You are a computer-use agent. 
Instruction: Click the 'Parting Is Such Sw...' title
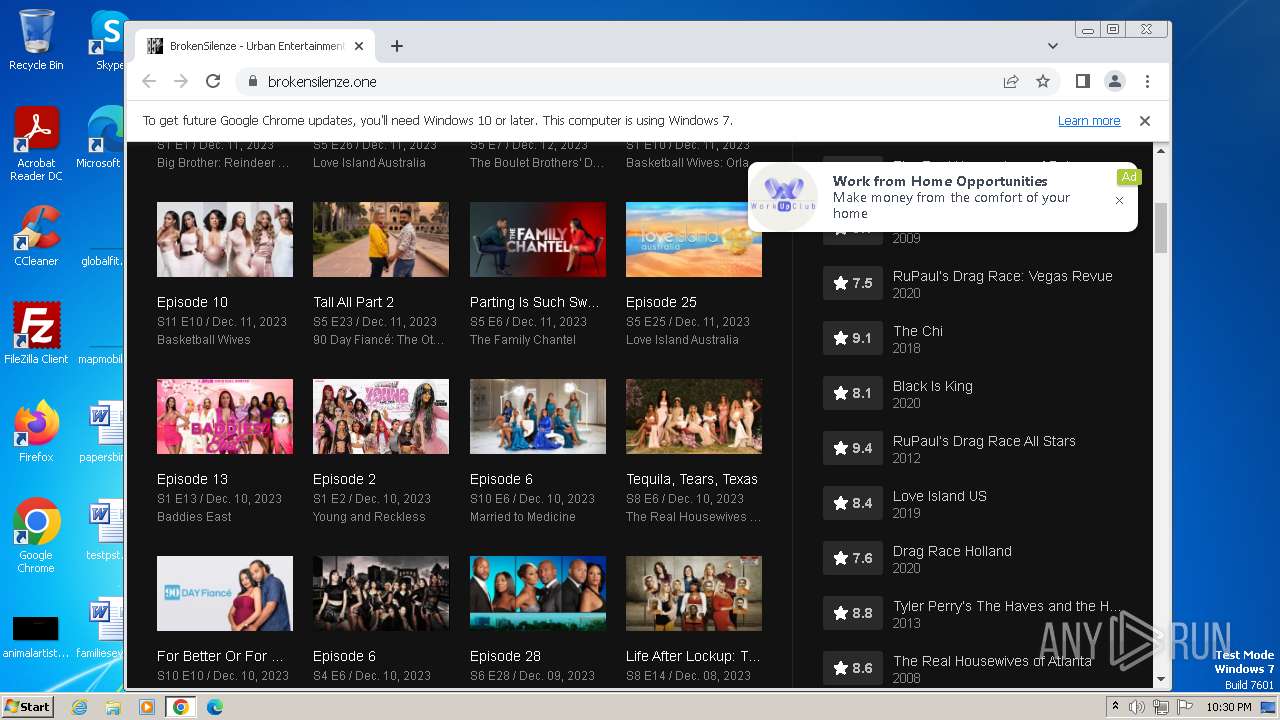(534, 302)
